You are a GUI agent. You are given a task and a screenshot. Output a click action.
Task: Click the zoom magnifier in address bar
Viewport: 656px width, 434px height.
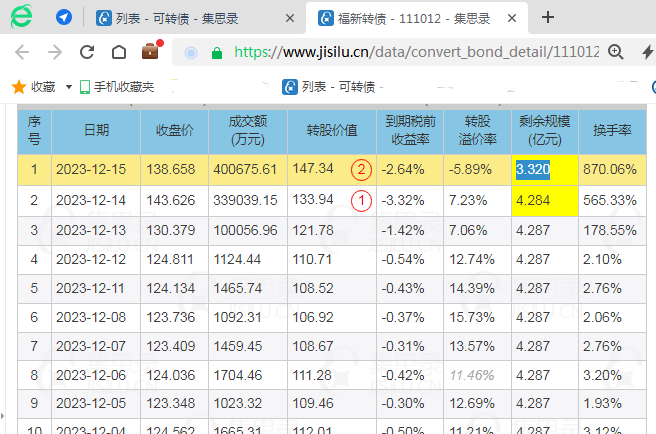[x=617, y=52]
